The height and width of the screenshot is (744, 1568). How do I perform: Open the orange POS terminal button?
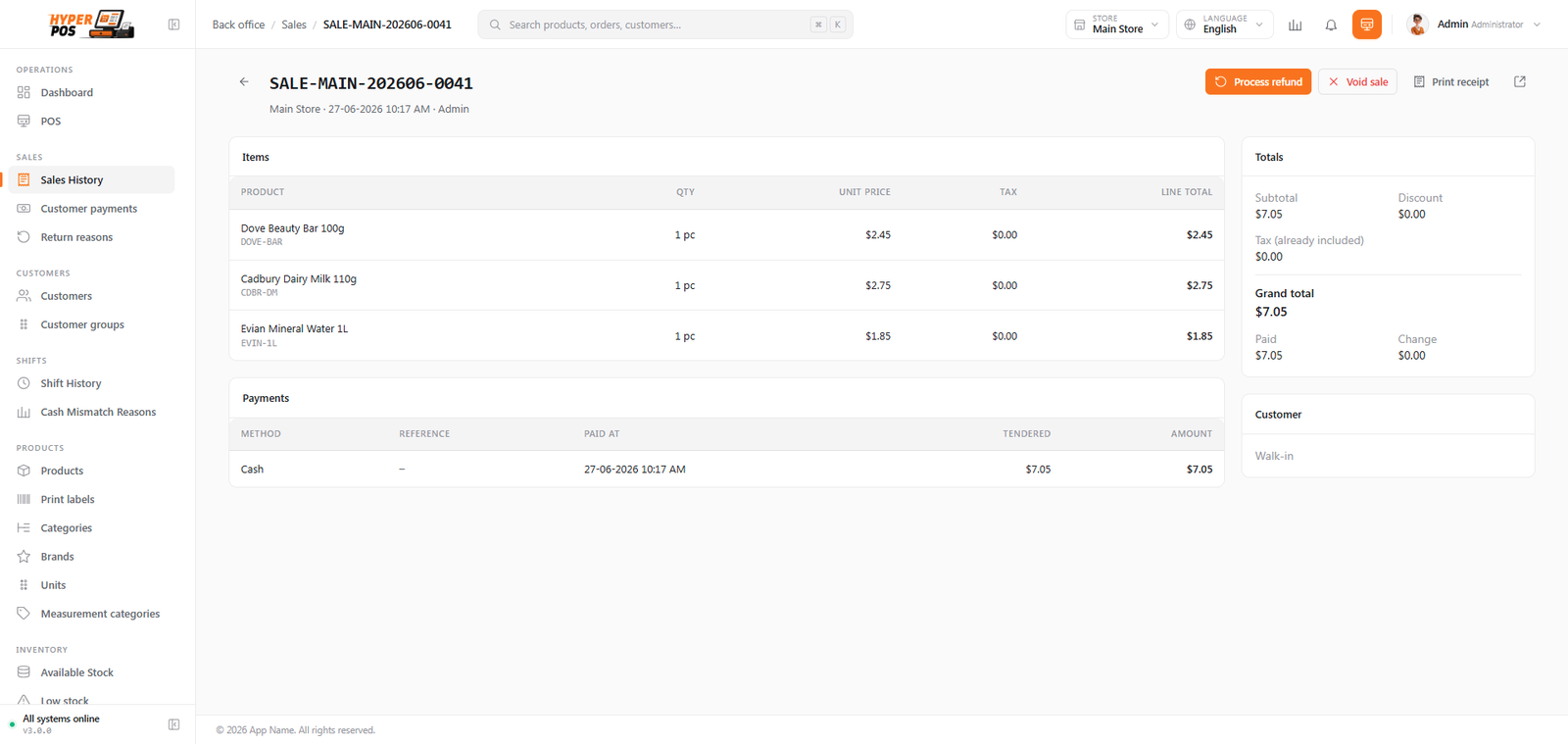(1367, 25)
